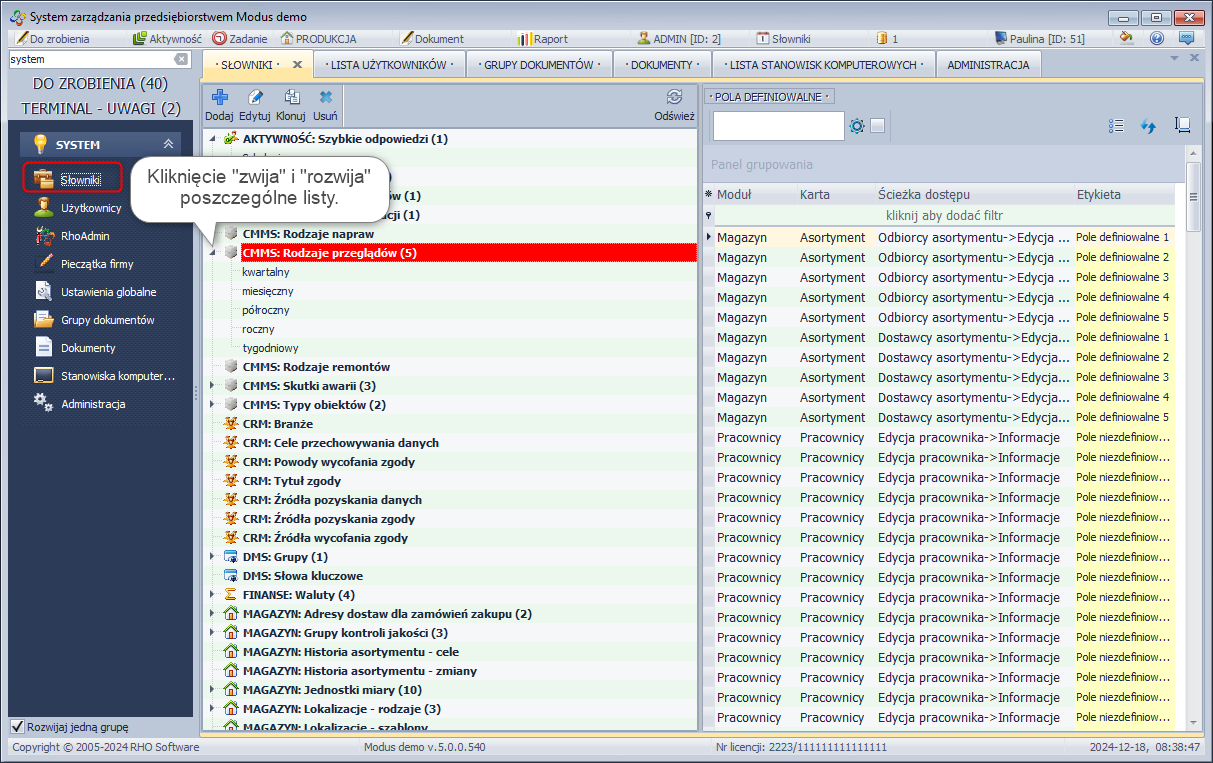
Task: Click the Klonuj clone icon
Action: tap(291, 98)
